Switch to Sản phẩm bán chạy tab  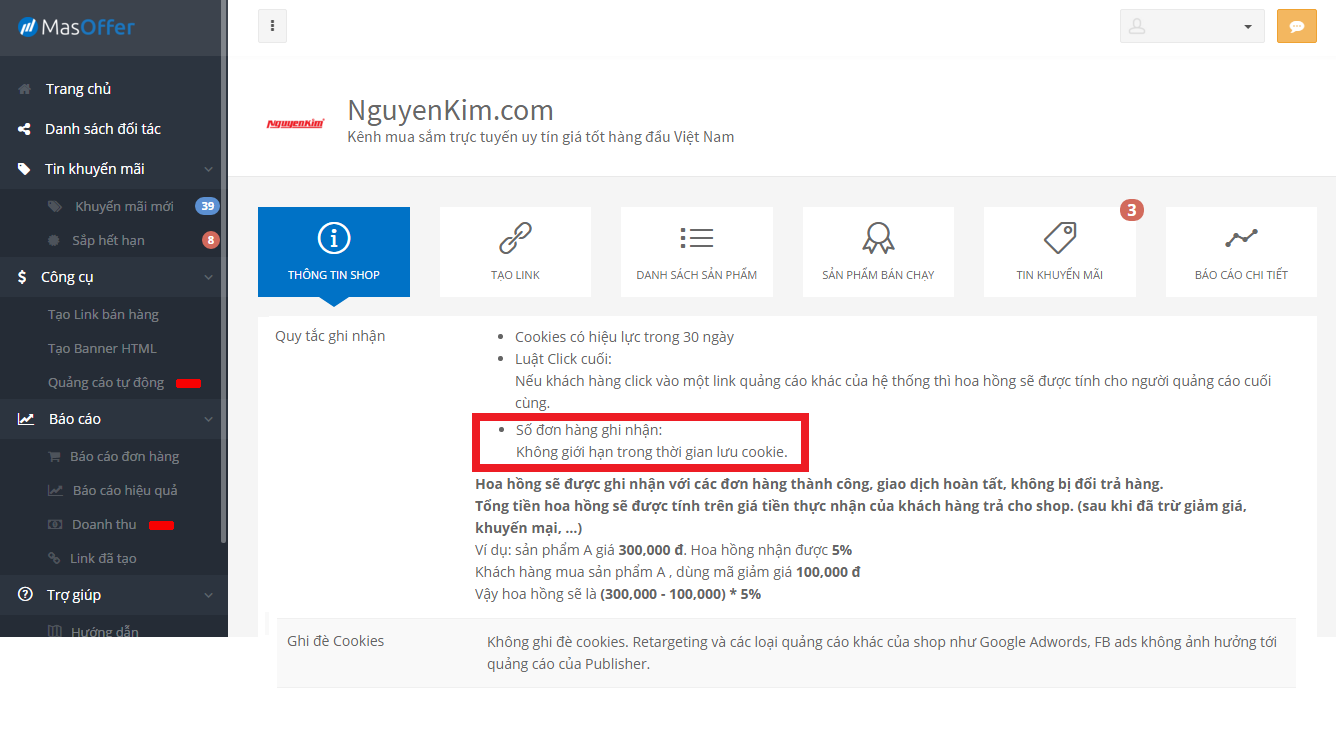click(x=878, y=252)
